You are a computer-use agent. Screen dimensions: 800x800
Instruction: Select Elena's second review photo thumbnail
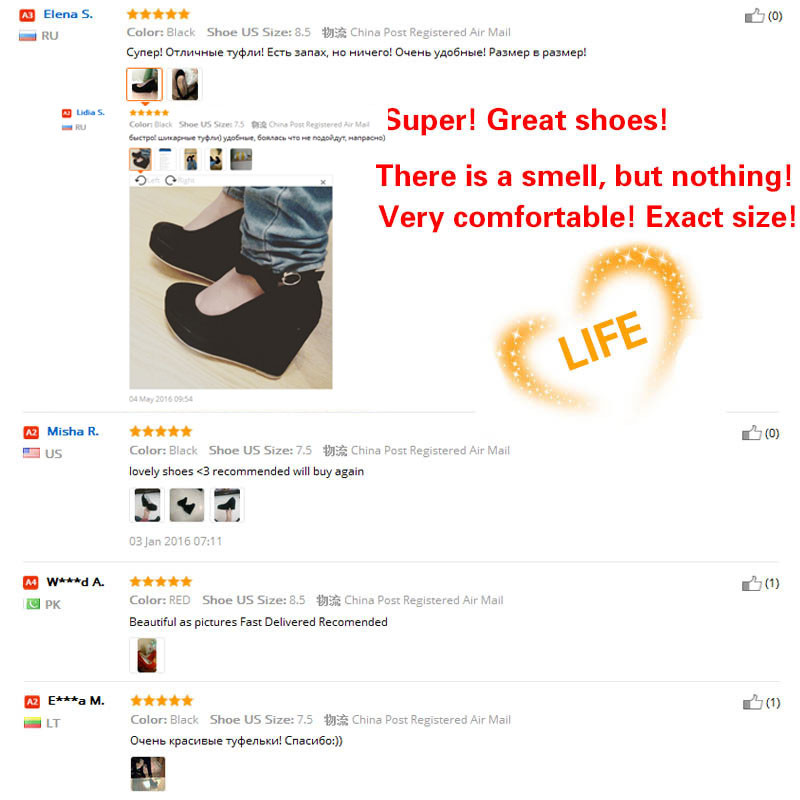tap(185, 84)
